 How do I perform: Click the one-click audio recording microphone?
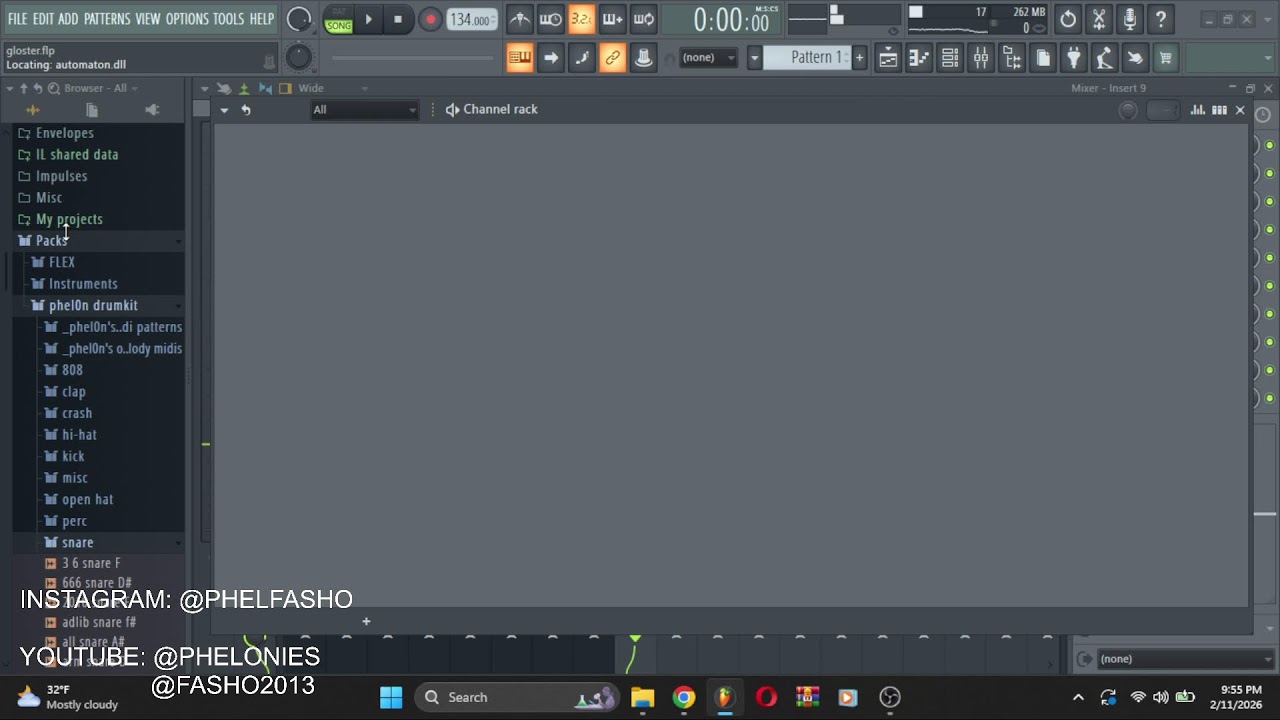click(x=1130, y=19)
